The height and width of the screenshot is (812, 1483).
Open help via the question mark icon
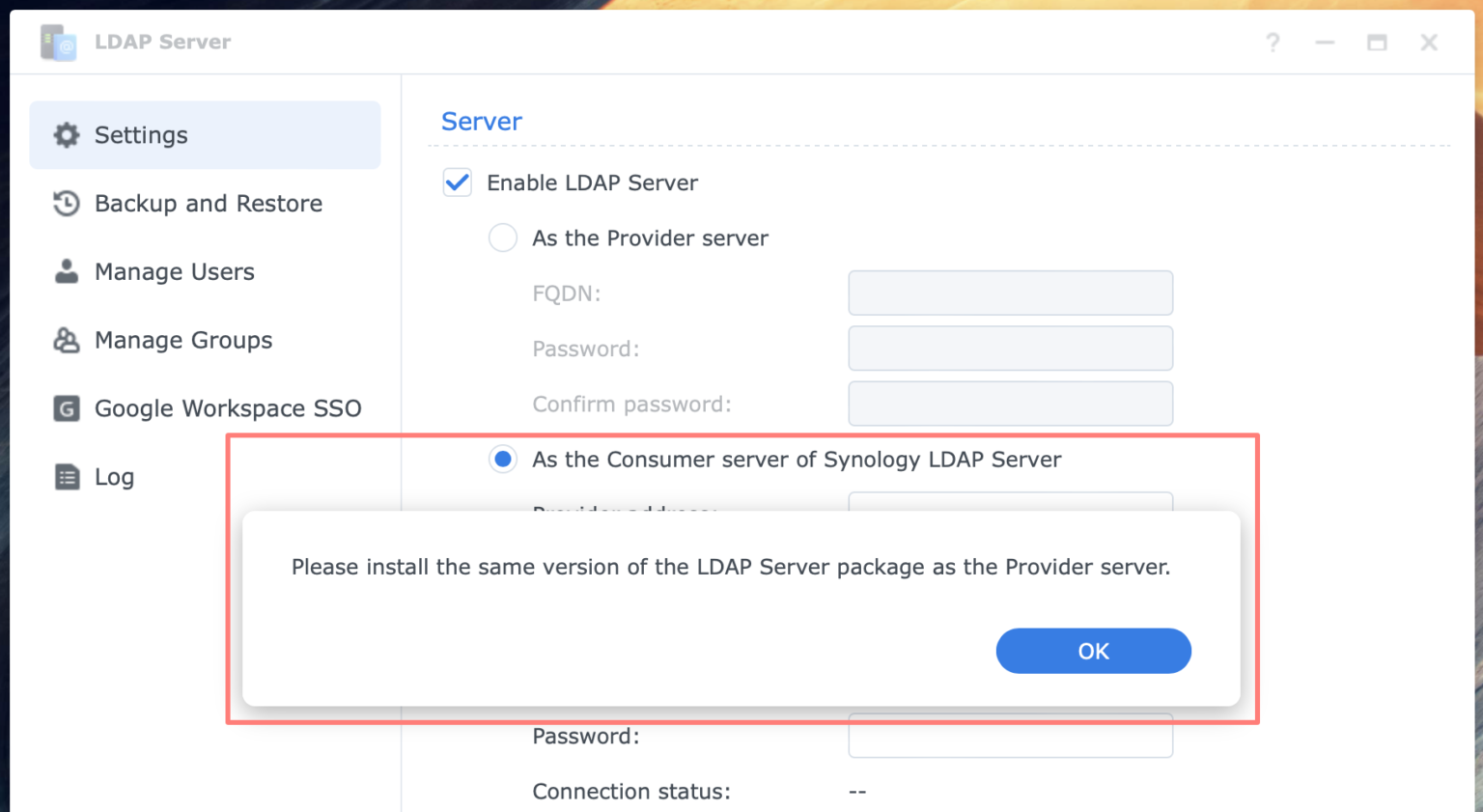coord(1273,42)
